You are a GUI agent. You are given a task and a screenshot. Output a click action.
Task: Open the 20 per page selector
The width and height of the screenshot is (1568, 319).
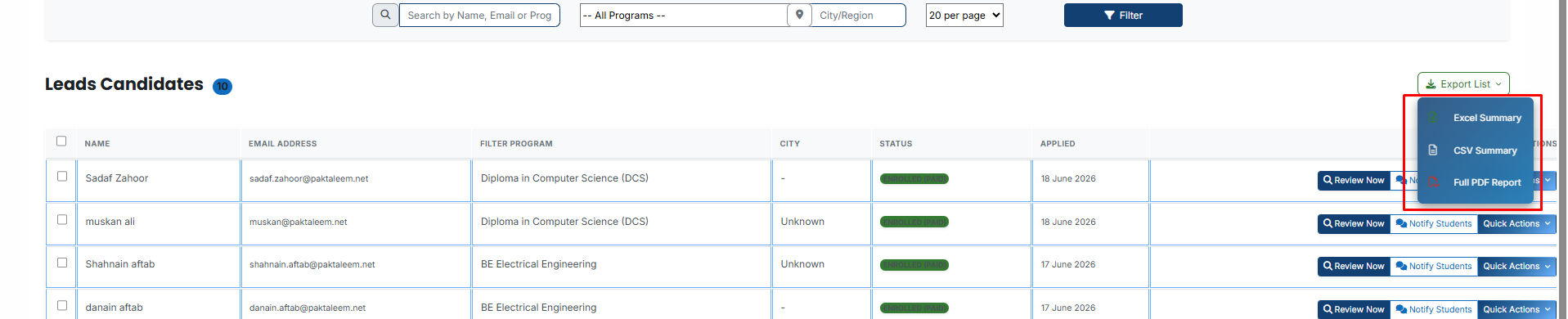(964, 15)
